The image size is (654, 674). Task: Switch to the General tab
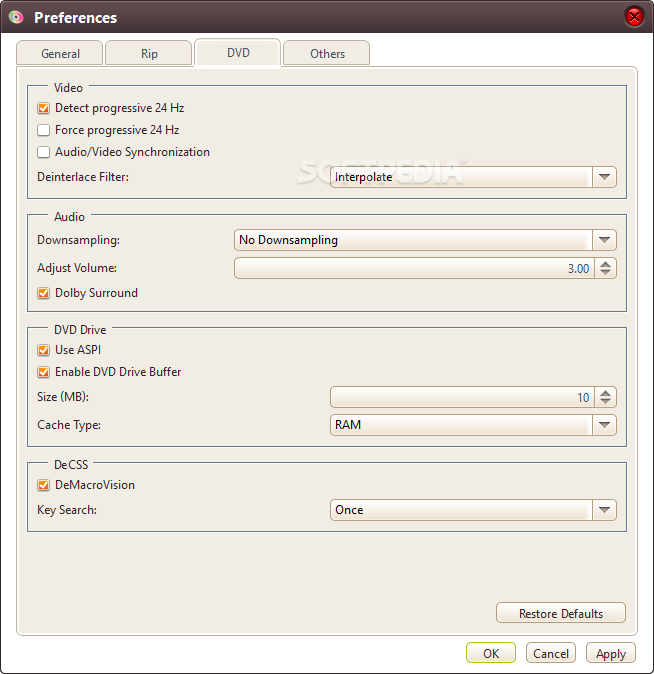click(60, 53)
